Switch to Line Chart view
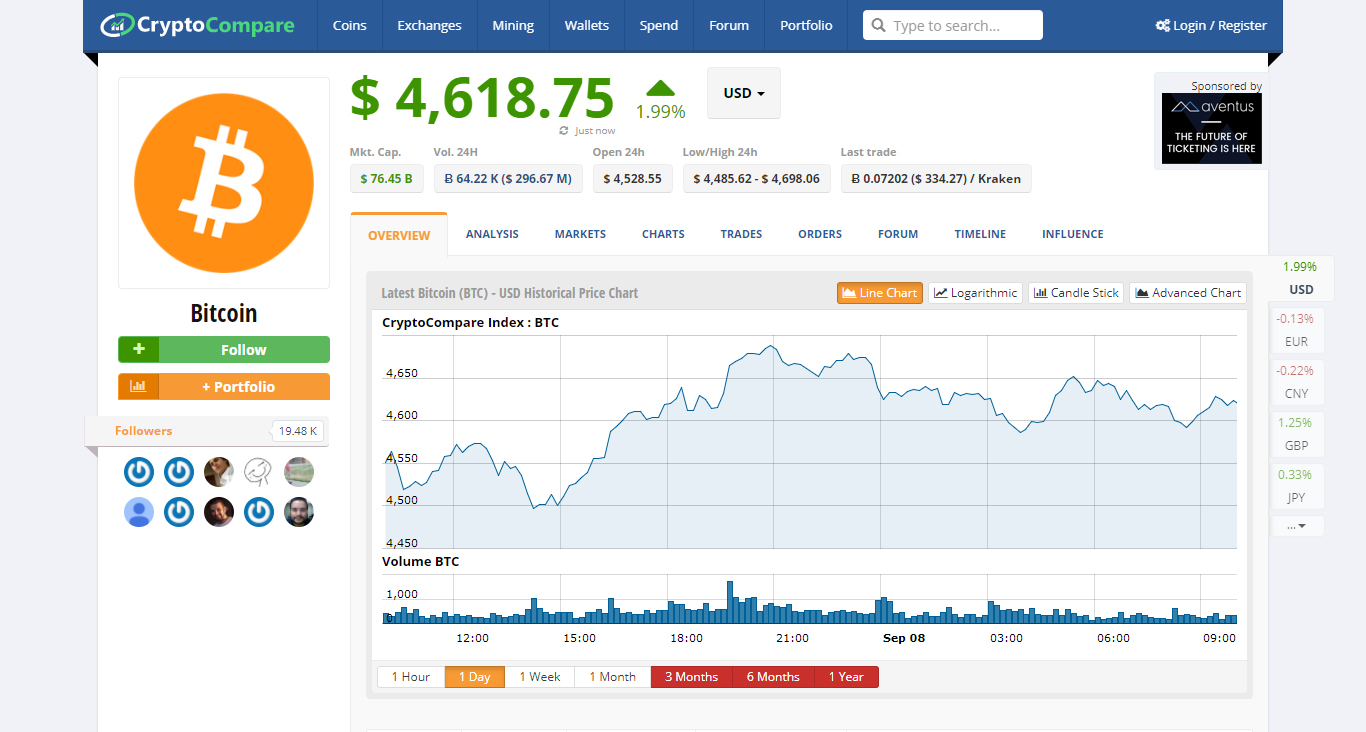This screenshot has width=1366, height=732. pos(880,293)
